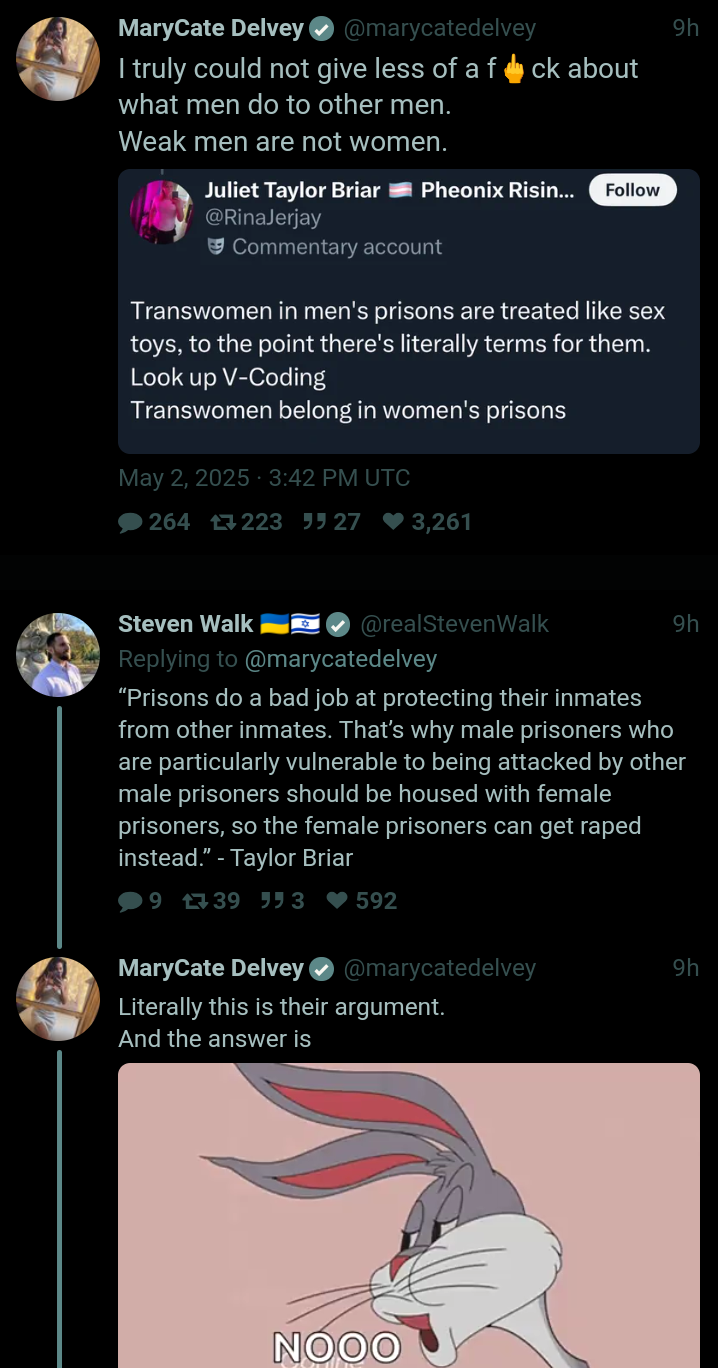
Task: Like Steven Walk's reply with 592 hearts
Action: click(x=338, y=901)
